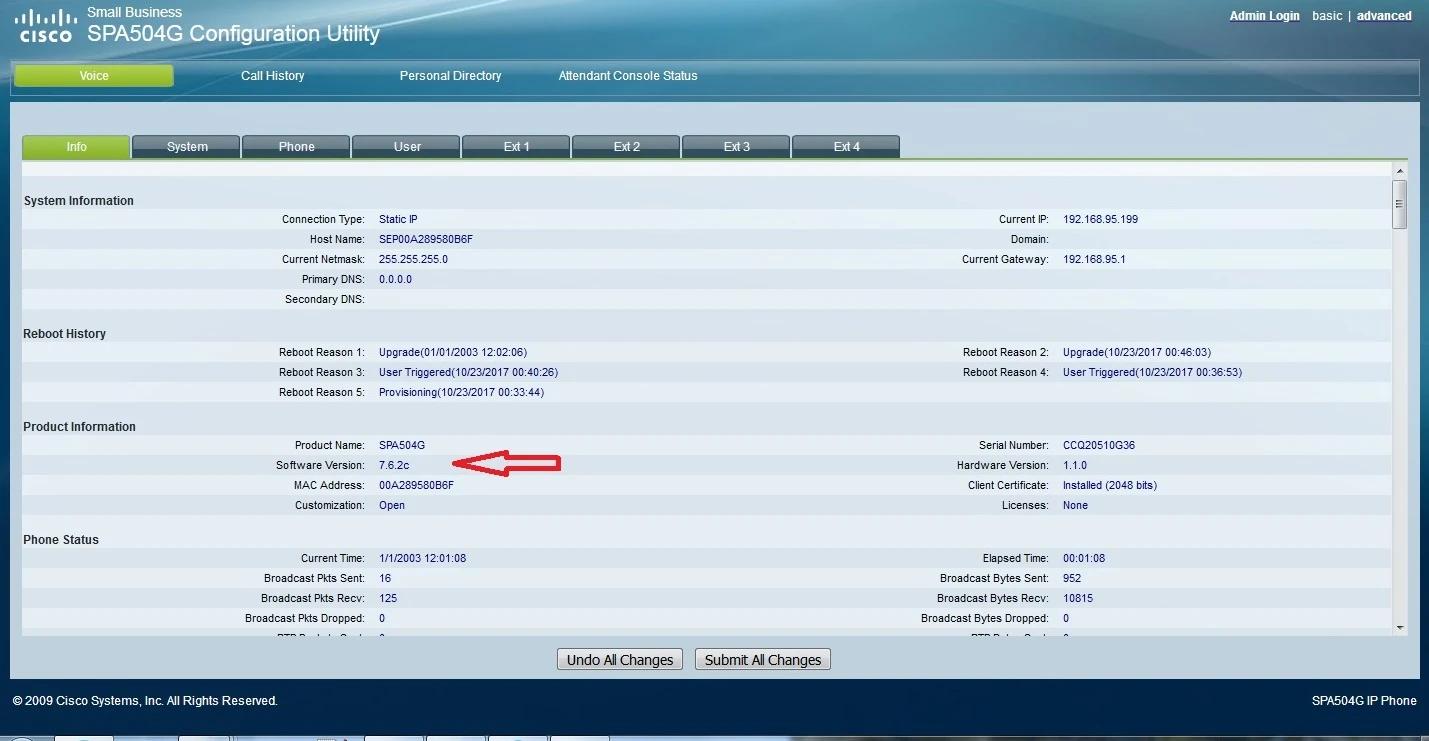Click "Upgrade(10/23/2017 00:46:03)" reboot reason

click(x=1137, y=352)
